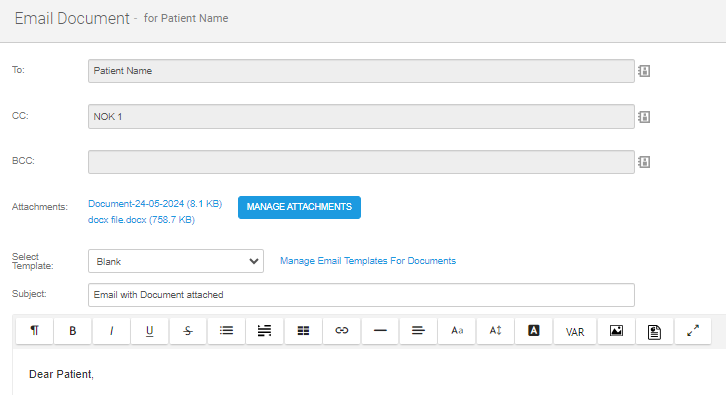Open the docx file.docx attachment
Screen dimensions: 726x395
click(141, 219)
